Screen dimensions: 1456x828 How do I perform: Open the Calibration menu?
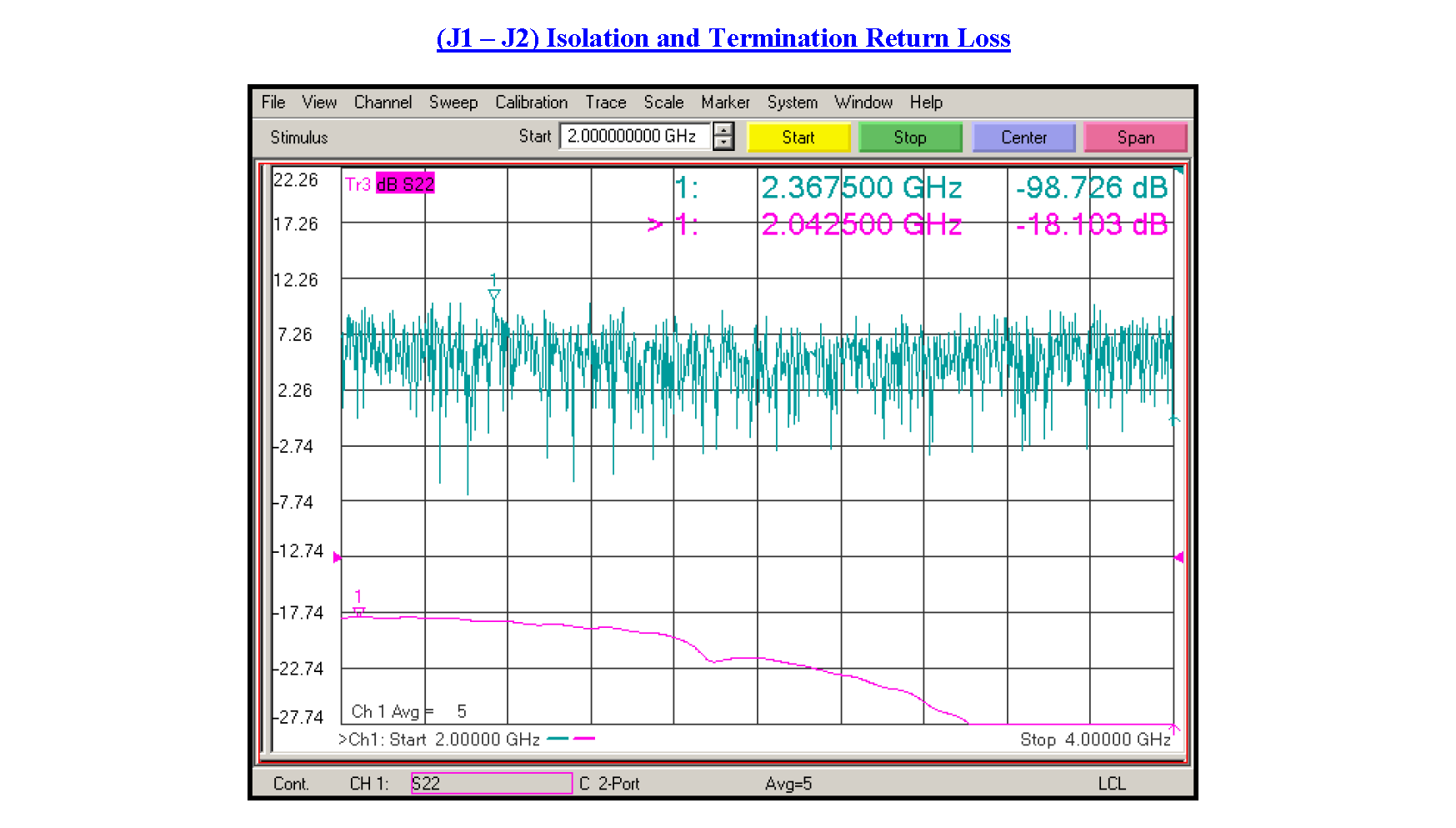pyautogui.click(x=531, y=103)
